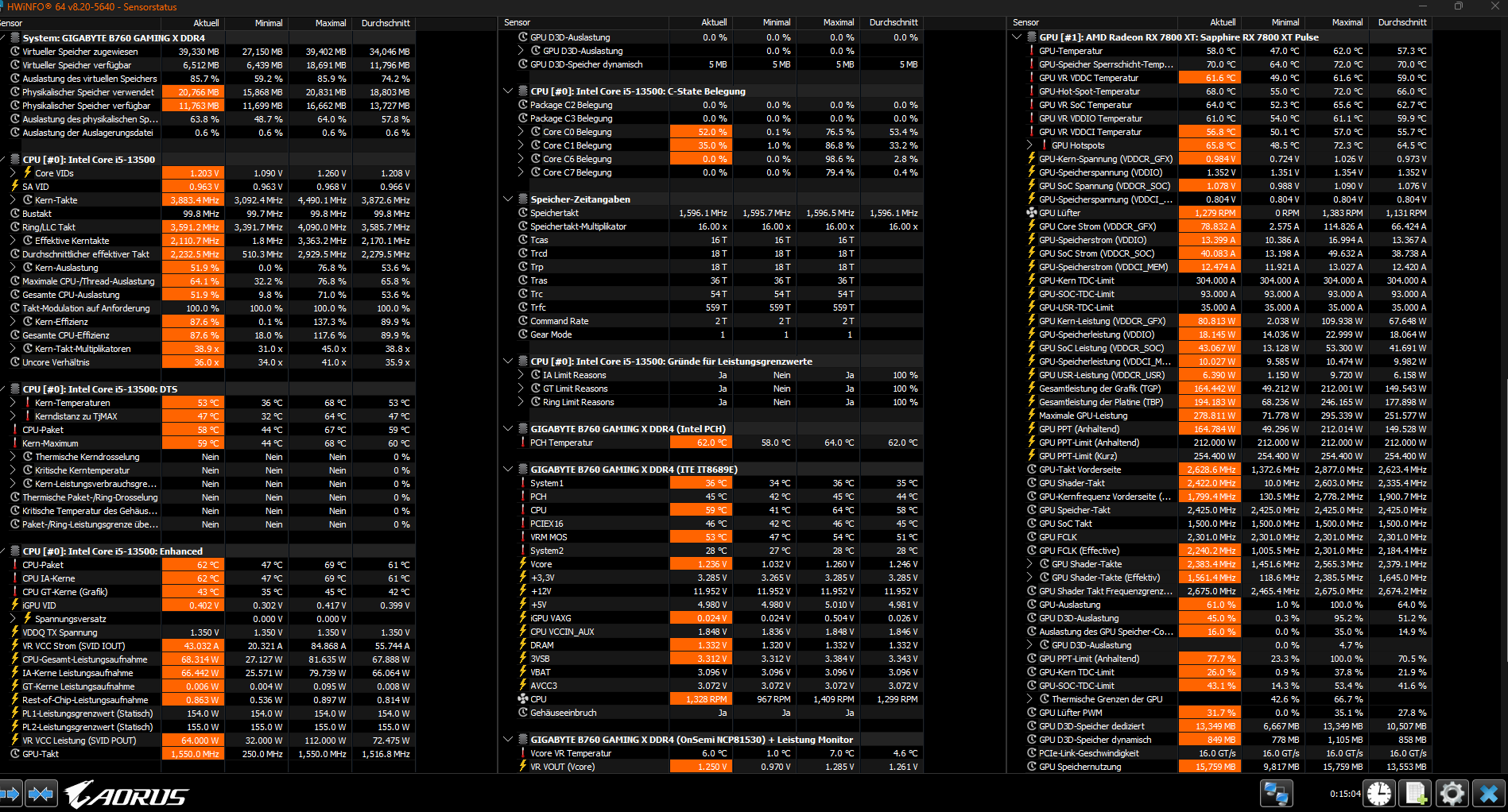This screenshot has height=812, width=1508.
Task: Click the 0:15:04 elapsed time readout
Action: pyautogui.click(x=1345, y=793)
